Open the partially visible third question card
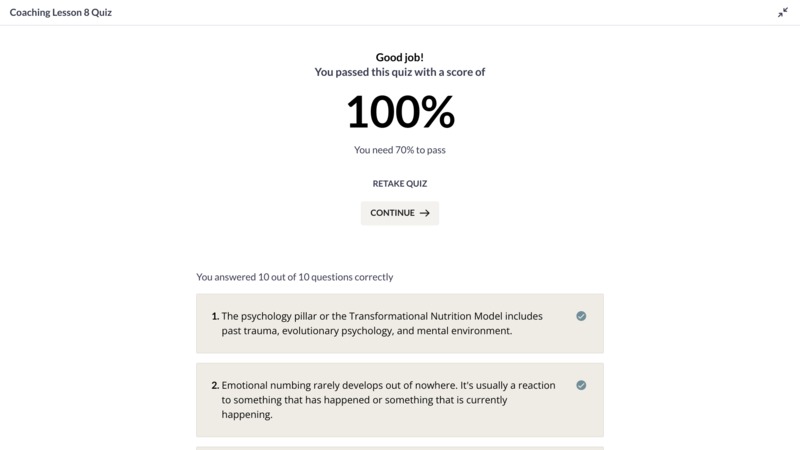The height and width of the screenshot is (450, 800). click(399, 448)
